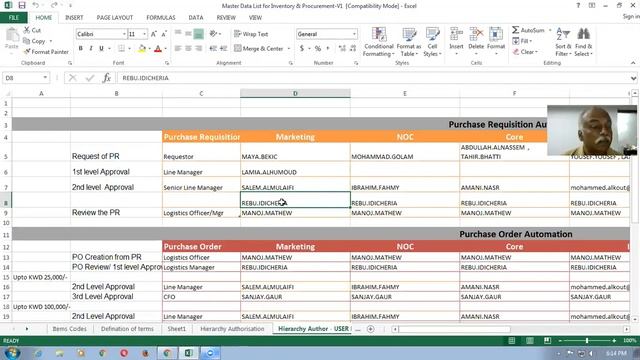
Task: Apply the Borders icon
Action: tap(122, 49)
